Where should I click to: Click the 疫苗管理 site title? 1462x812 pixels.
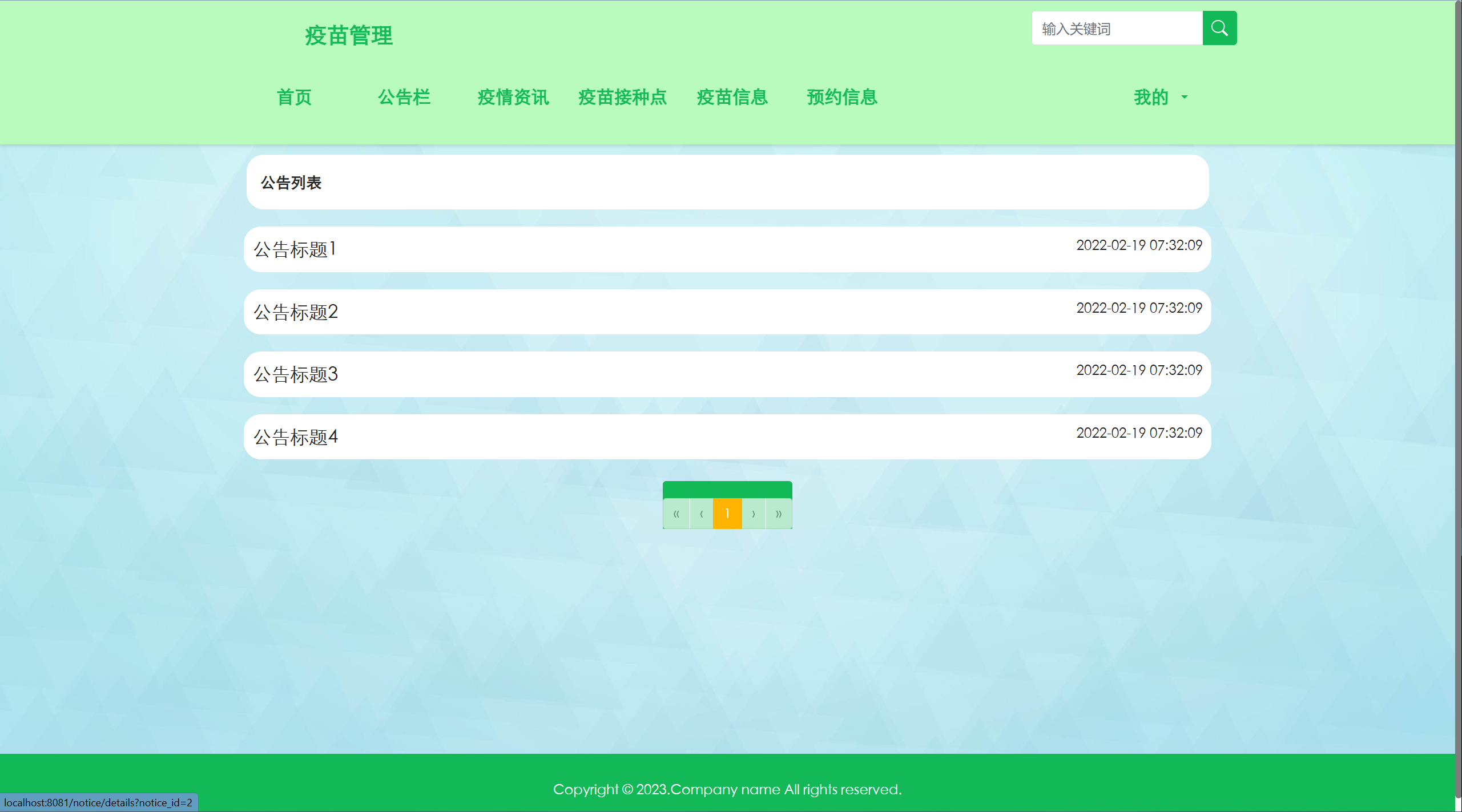(x=349, y=35)
